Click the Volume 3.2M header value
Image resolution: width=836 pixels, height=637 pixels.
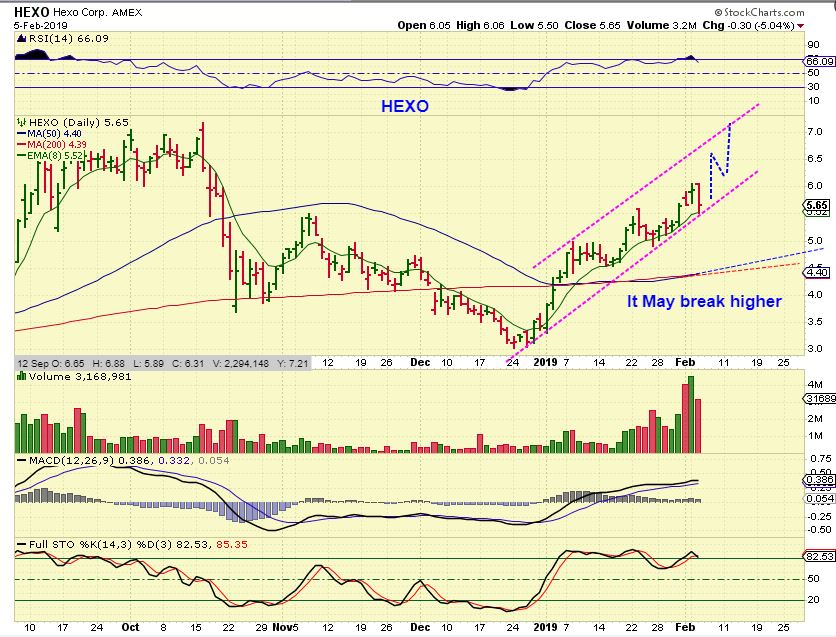click(662, 26)
